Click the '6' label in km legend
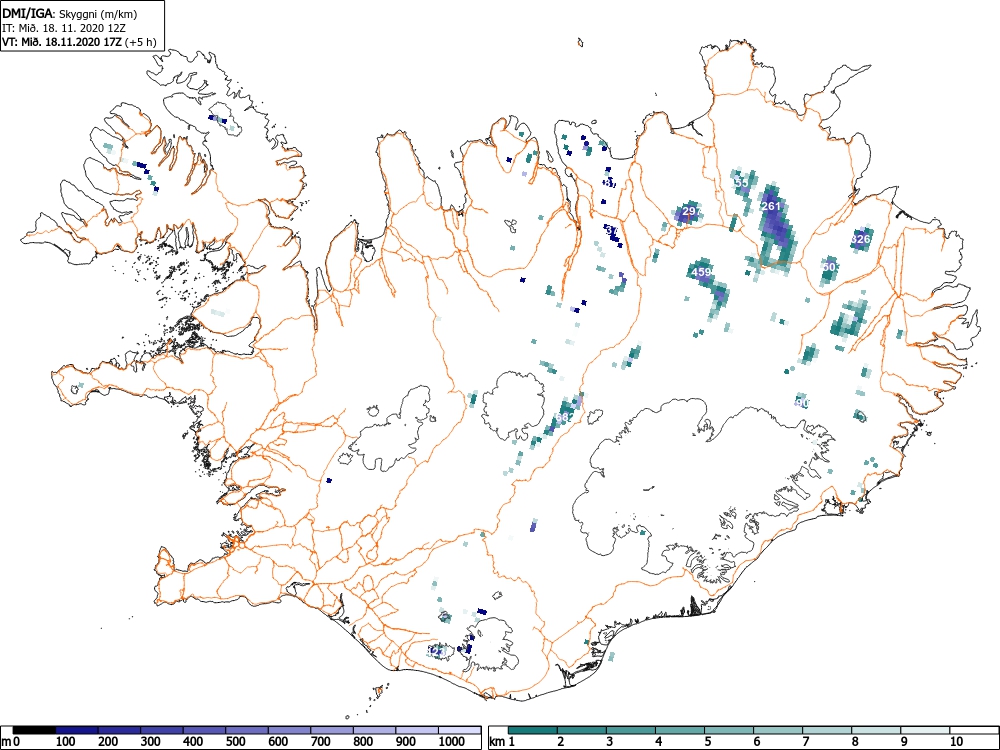Viewport: 1000px width, 750px height. coord(757,742)
